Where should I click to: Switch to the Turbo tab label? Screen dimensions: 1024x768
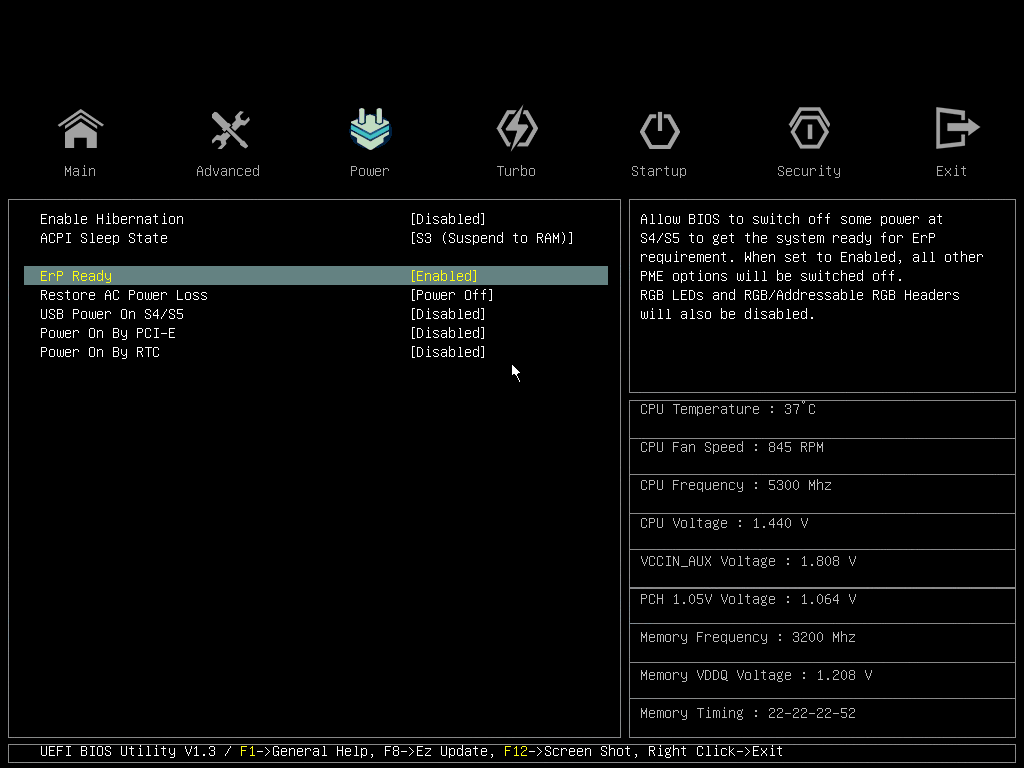point(516,171)
